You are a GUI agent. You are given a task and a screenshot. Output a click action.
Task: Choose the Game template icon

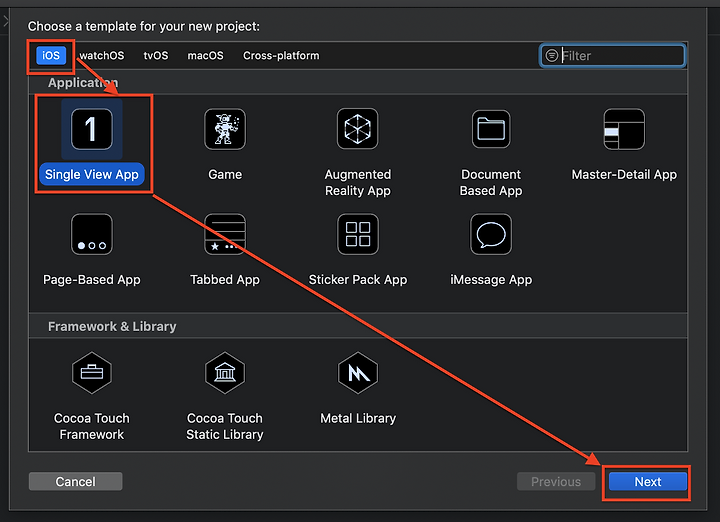tap(225, 129)
